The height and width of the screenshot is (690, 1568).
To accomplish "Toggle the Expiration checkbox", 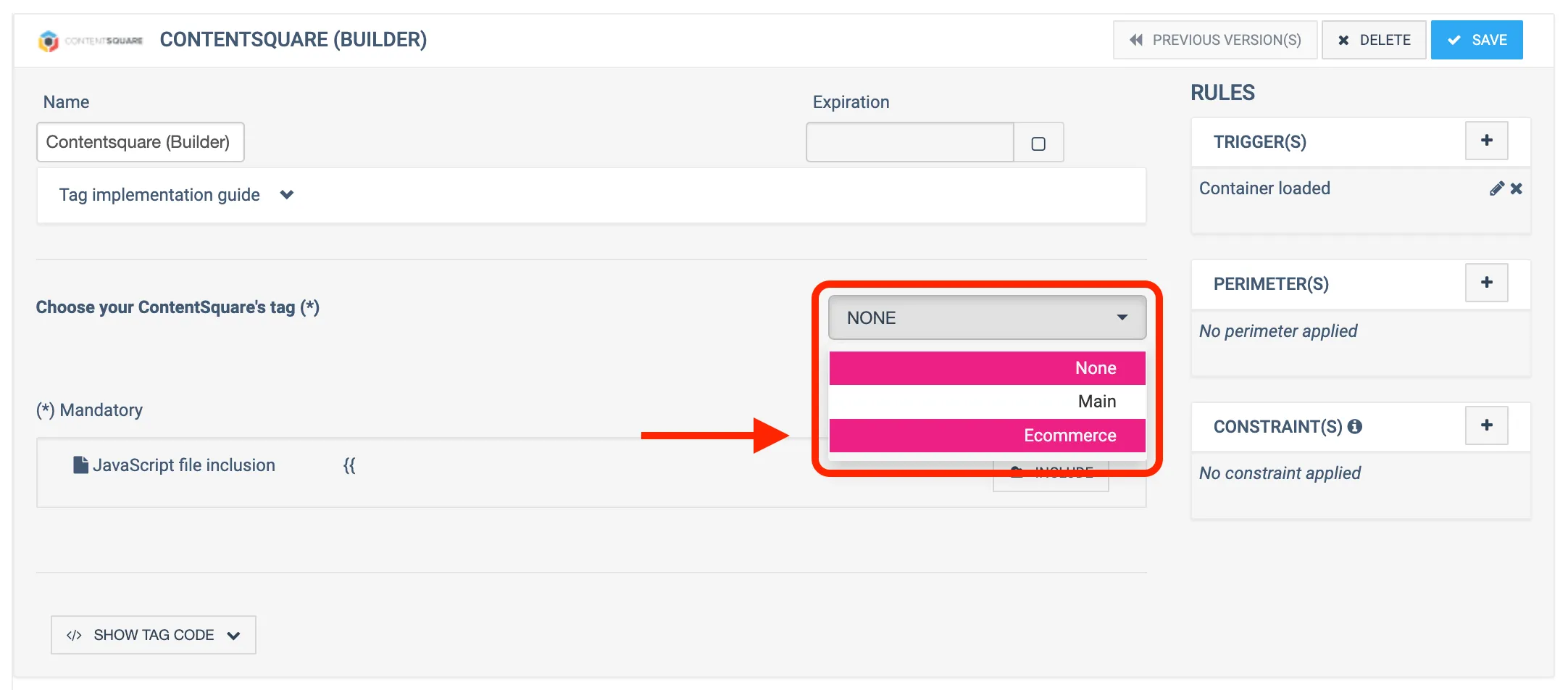I will pos(1038,144).
